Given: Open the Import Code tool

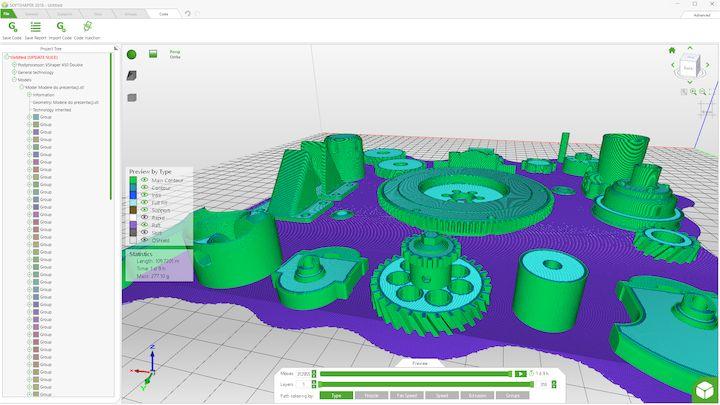Looking at the screenshot, I should 61,28.
